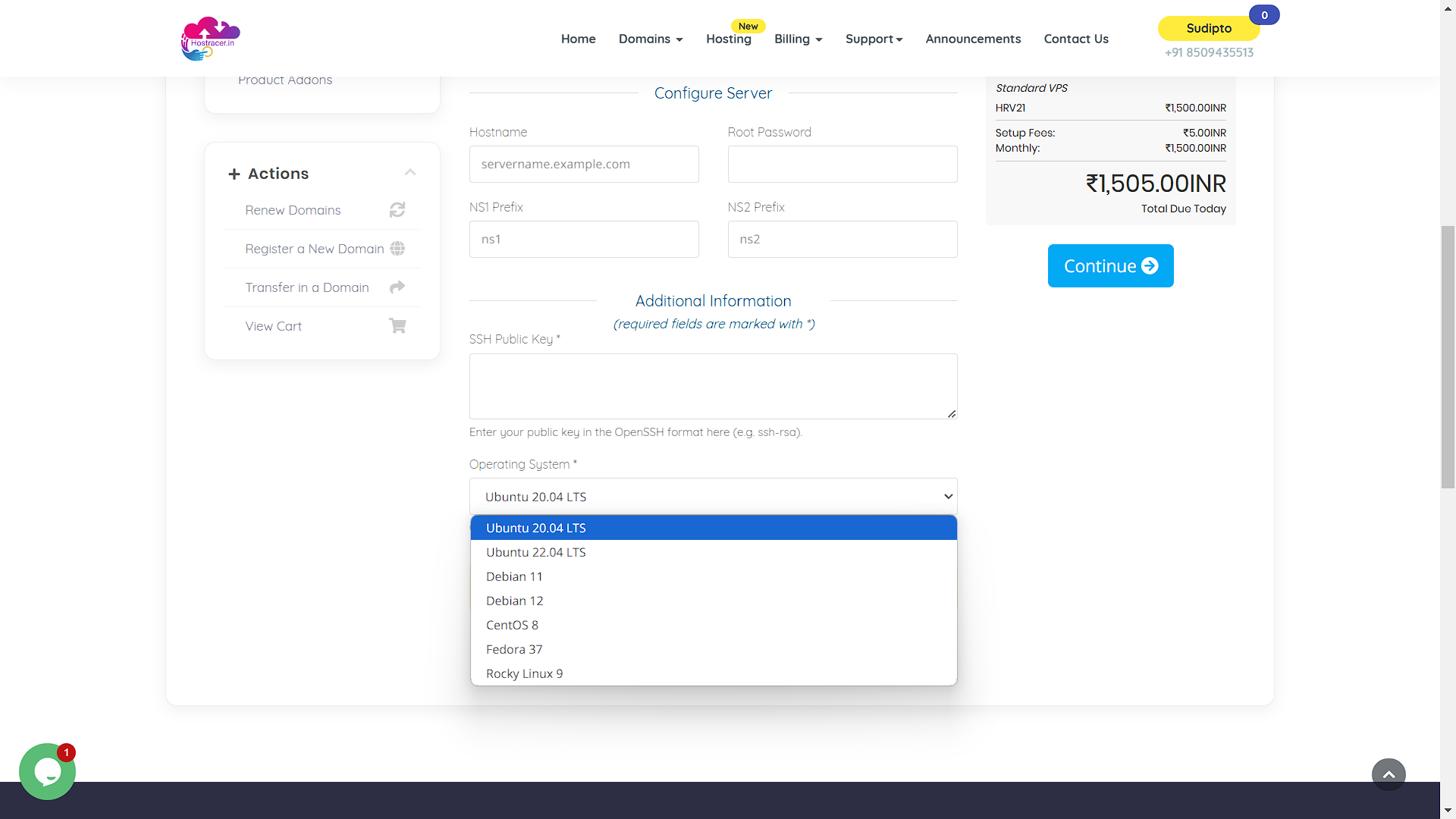Collapse the Actions panel chevron
The image size is (1456, 819).
click(x=410, y=173)
